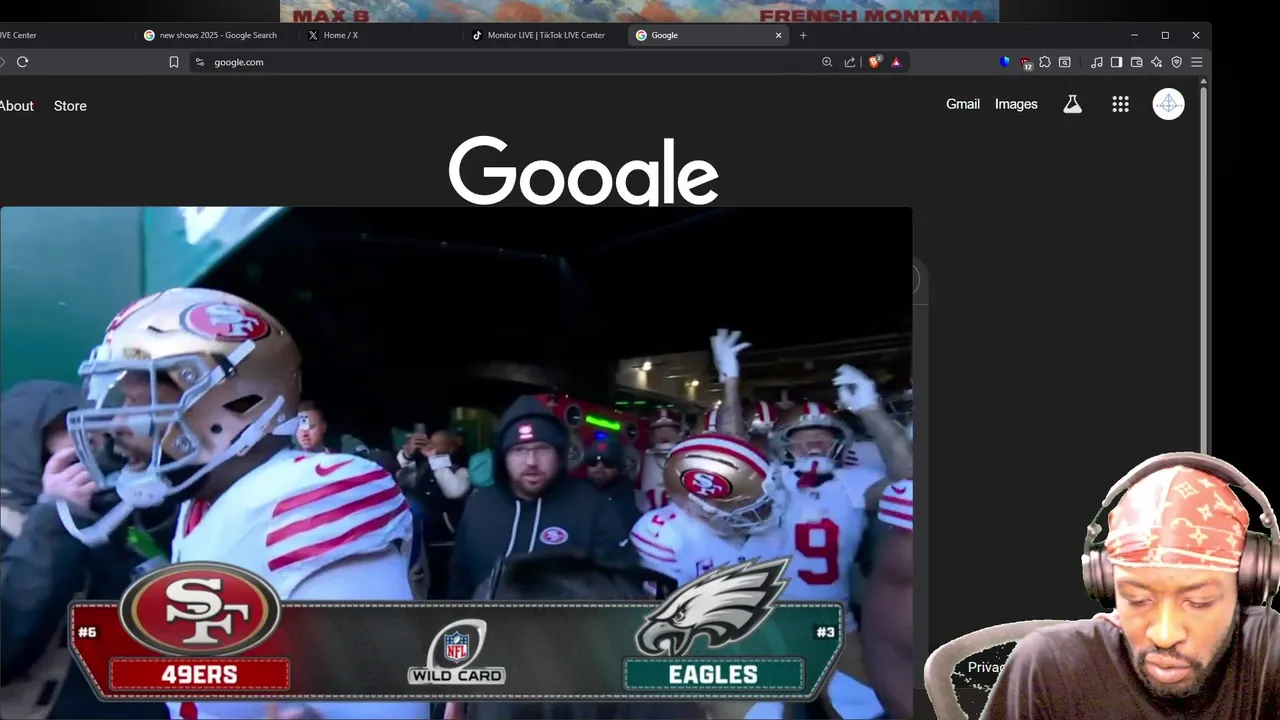Click the blue shield extension icon
The image size is (1280, 720).
point(1005,62)
